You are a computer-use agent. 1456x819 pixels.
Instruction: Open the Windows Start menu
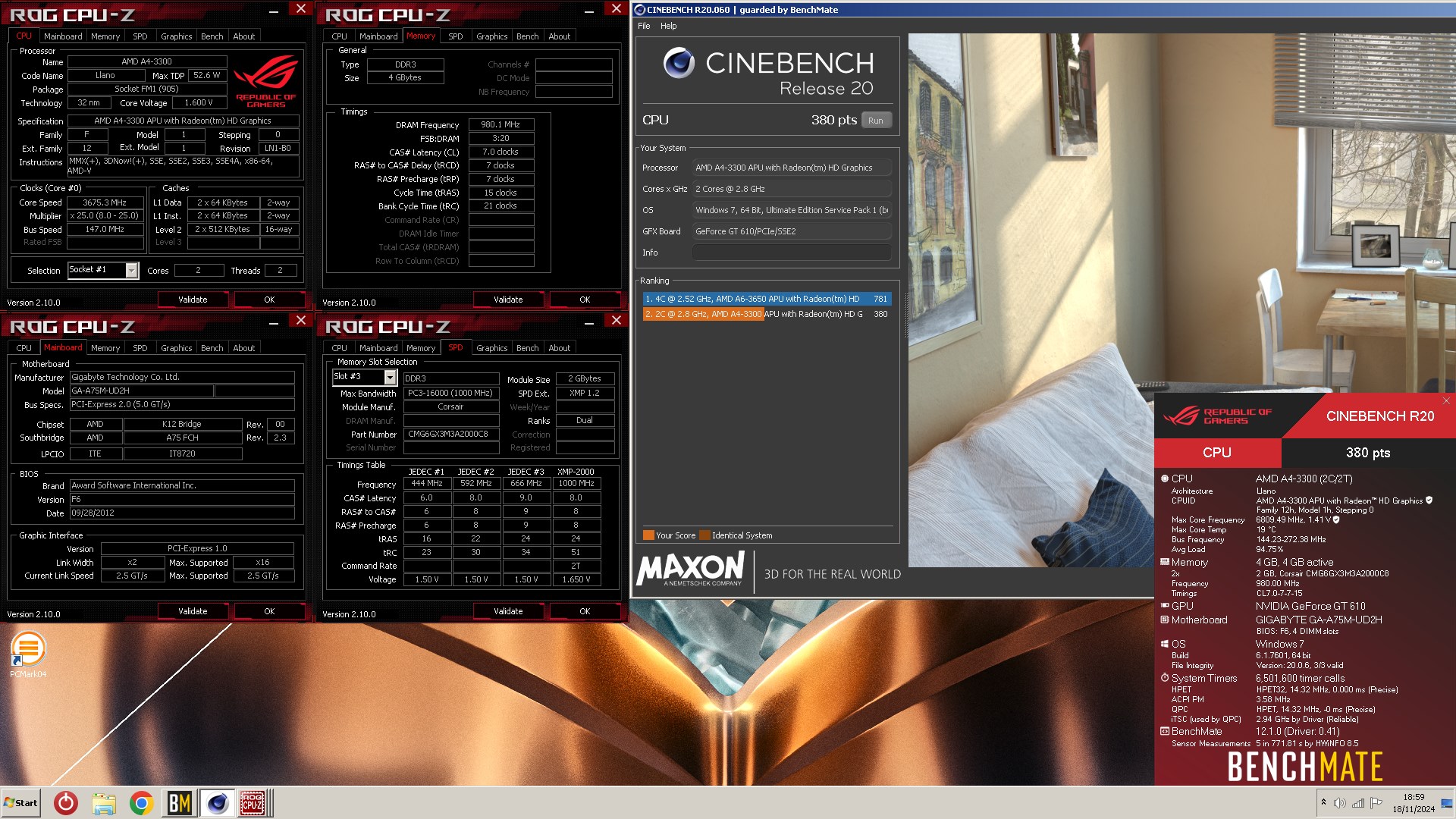pyautogui.click(x=21, y=803)
